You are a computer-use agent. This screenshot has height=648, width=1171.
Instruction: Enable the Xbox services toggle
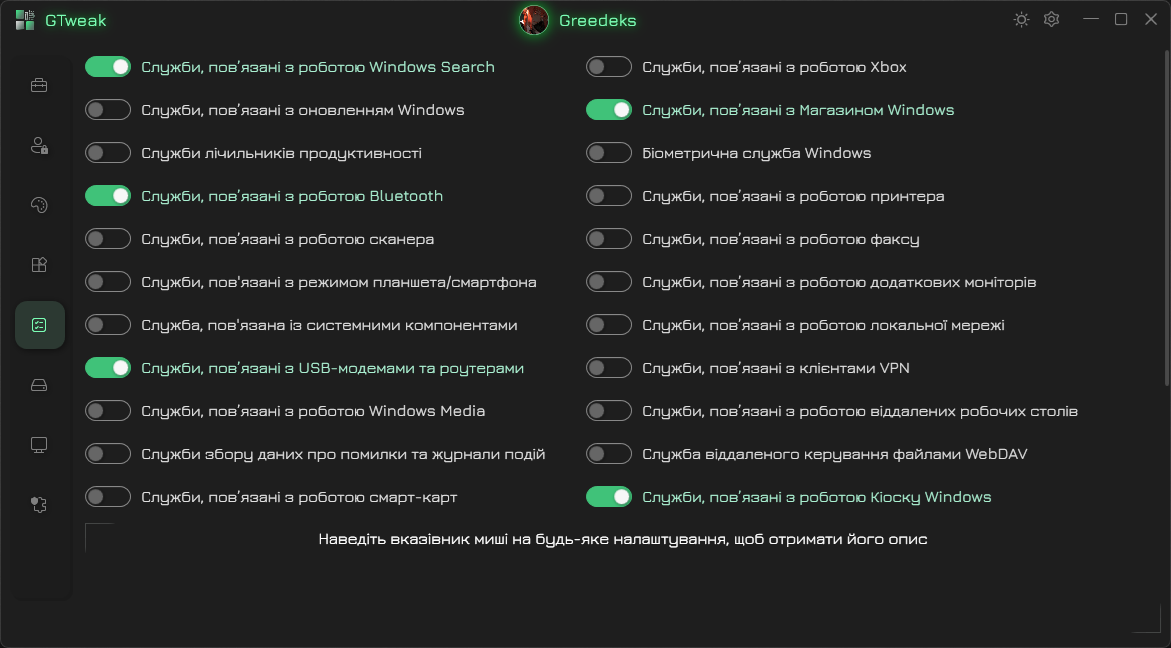[609, 67]
